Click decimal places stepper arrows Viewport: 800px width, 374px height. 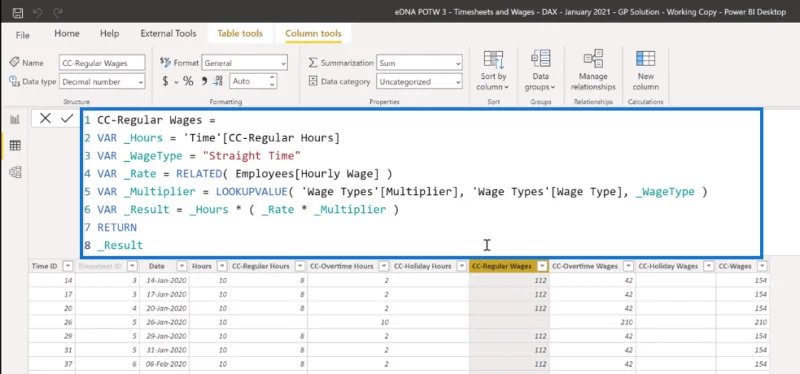[272, 81]
